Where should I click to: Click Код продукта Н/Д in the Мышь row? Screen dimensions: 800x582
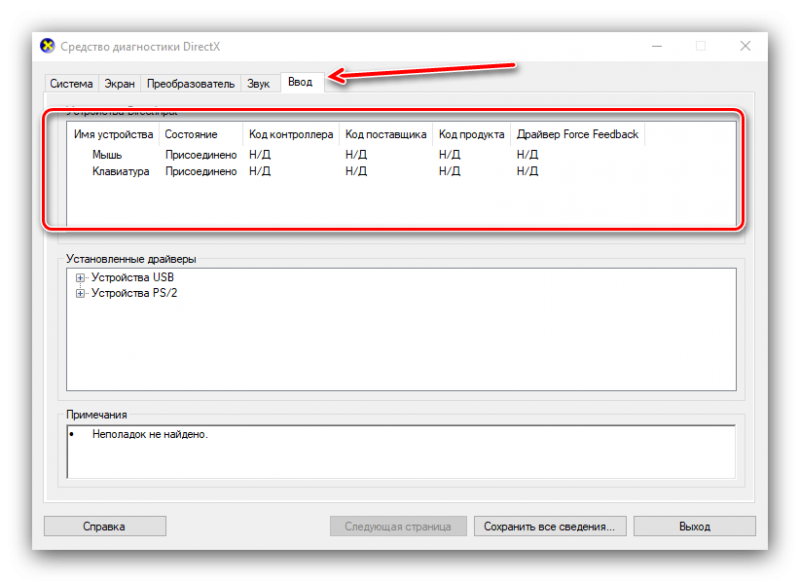(449, 155)
